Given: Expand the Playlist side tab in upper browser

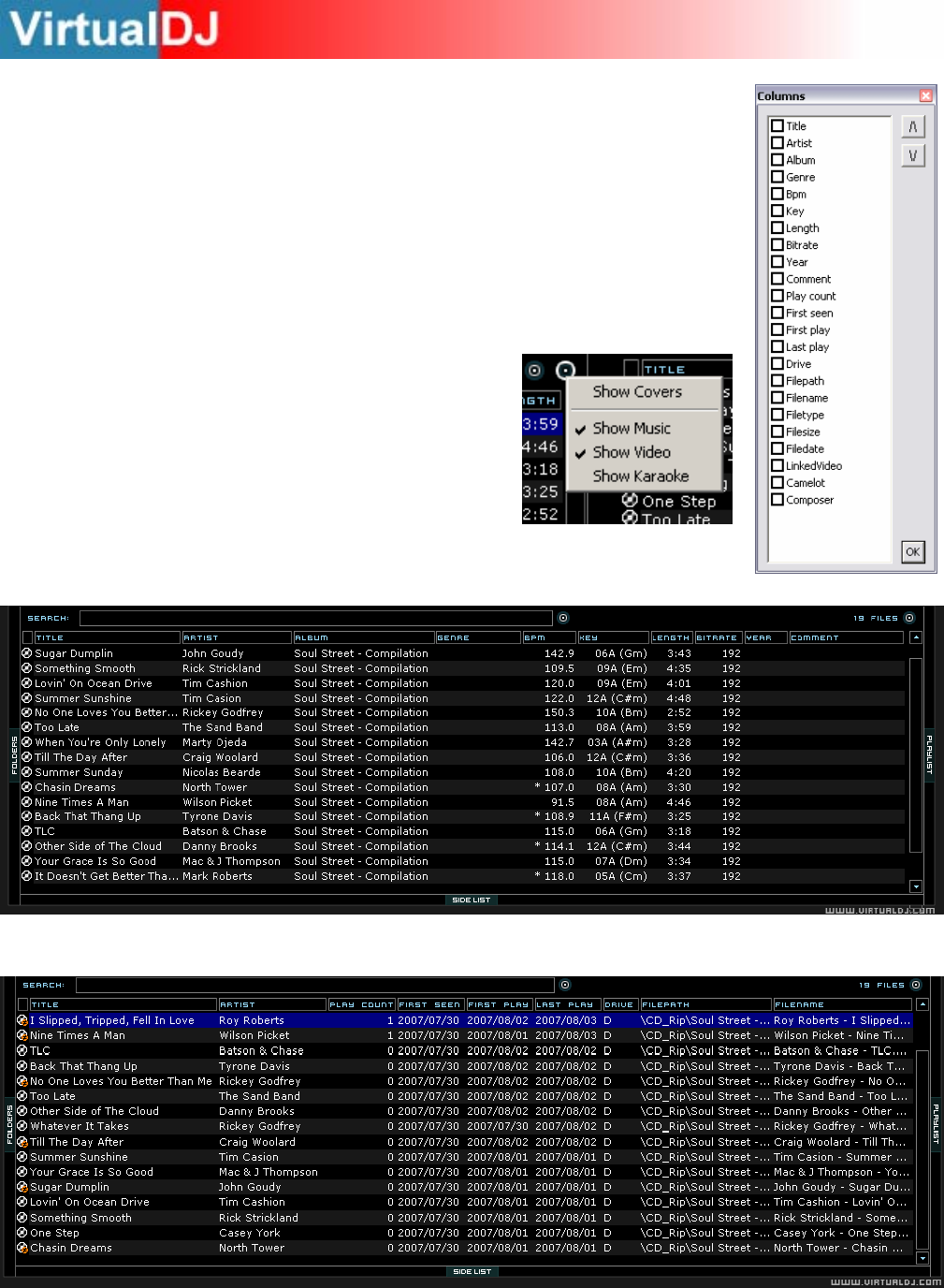Looking at the screenshot, I should tap(929, 754).
